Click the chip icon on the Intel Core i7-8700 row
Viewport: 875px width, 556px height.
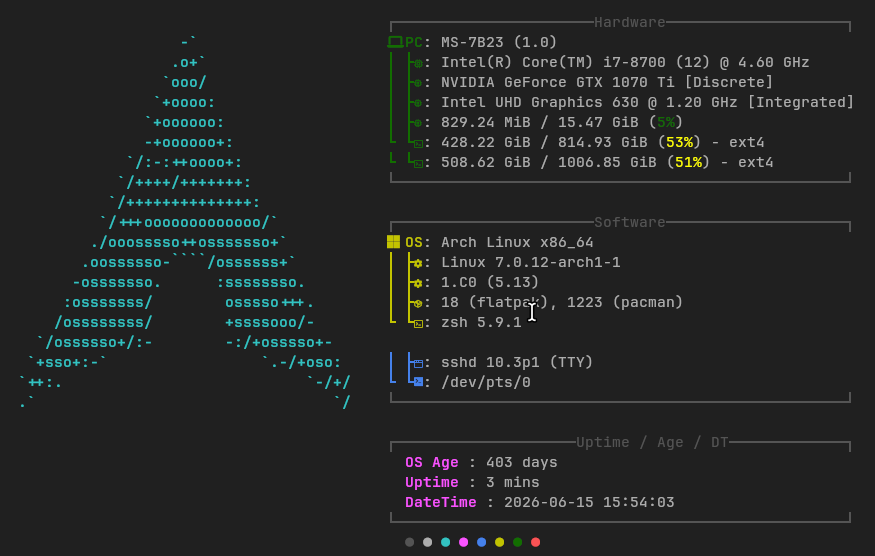pos(418,63)
